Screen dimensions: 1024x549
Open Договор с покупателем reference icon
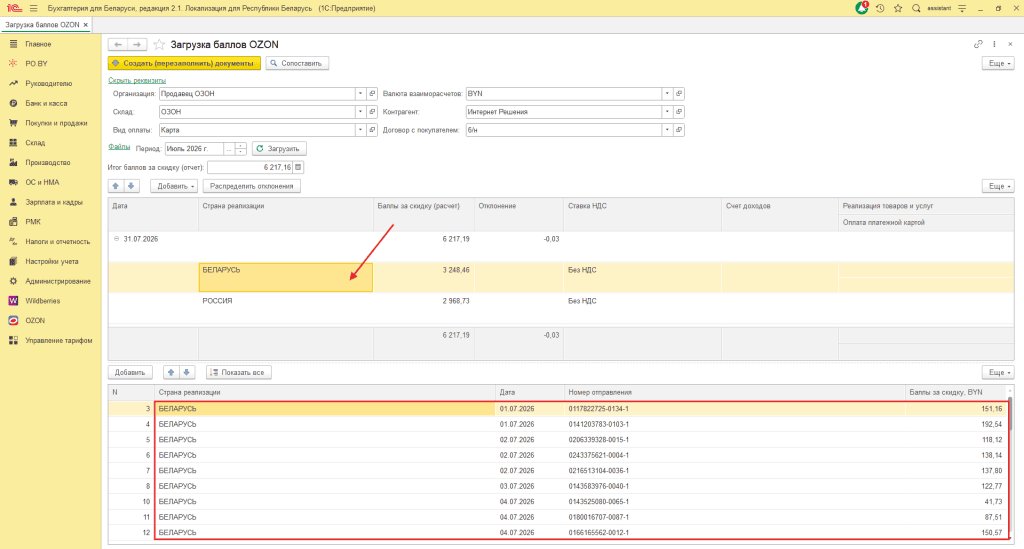pos(679,130)
